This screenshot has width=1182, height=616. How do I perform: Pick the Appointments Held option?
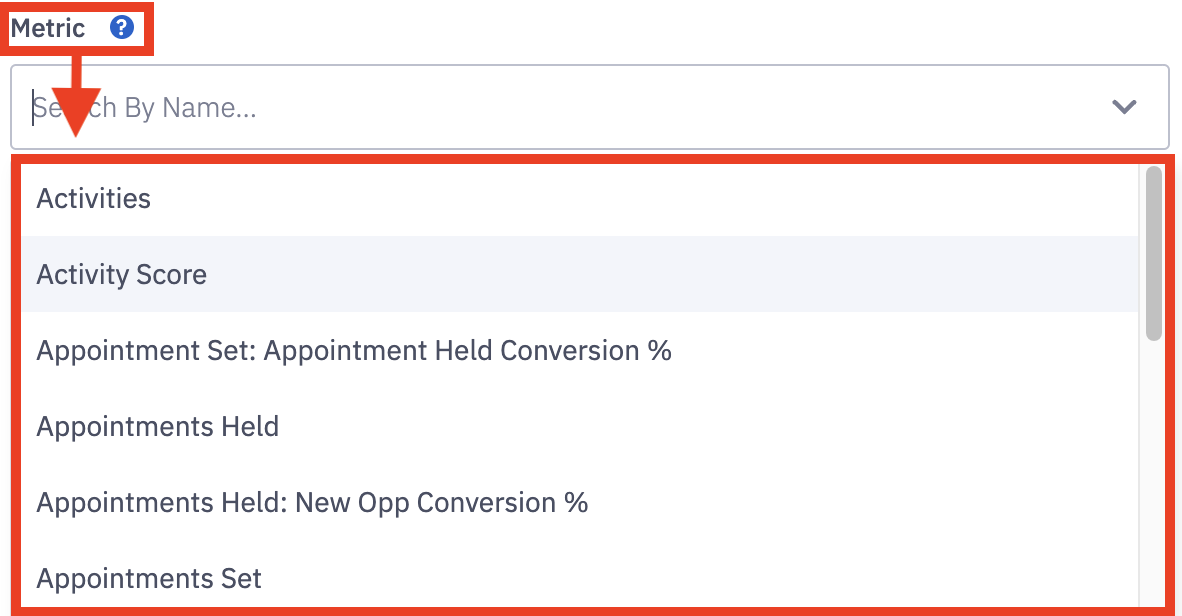[158, 427]
